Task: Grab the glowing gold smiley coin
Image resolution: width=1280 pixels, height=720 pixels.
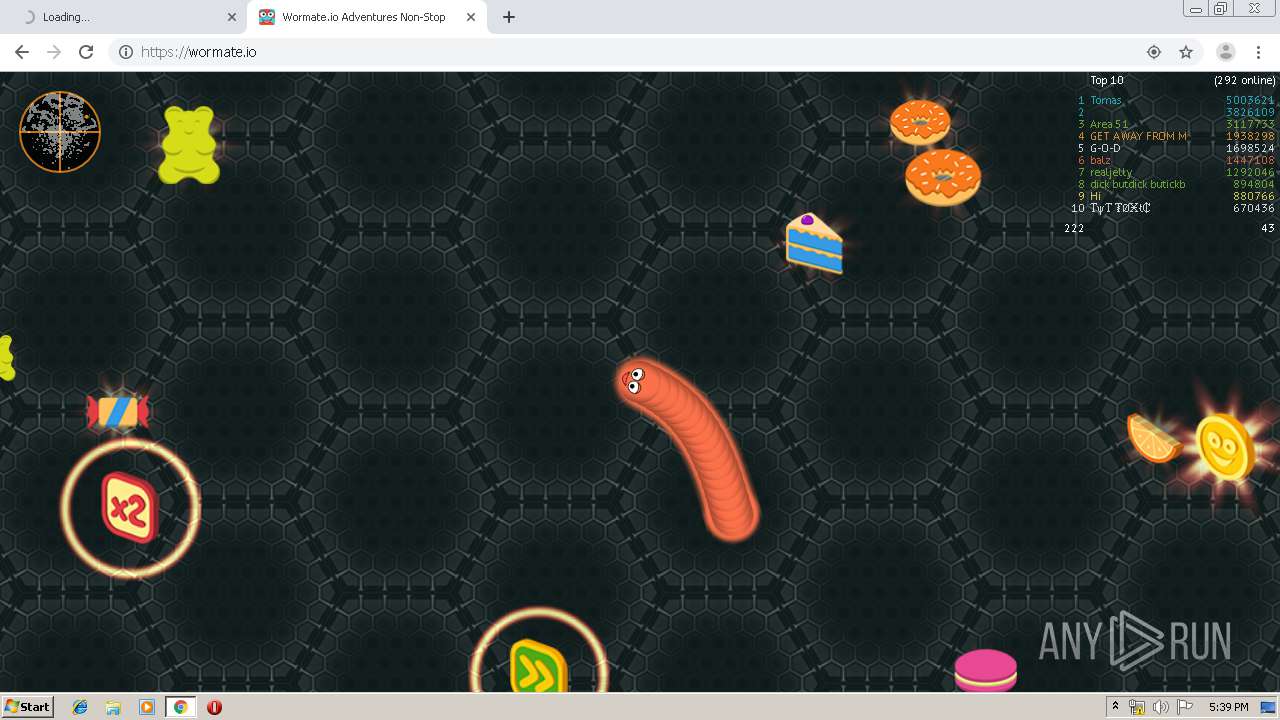Action: 1225,447
